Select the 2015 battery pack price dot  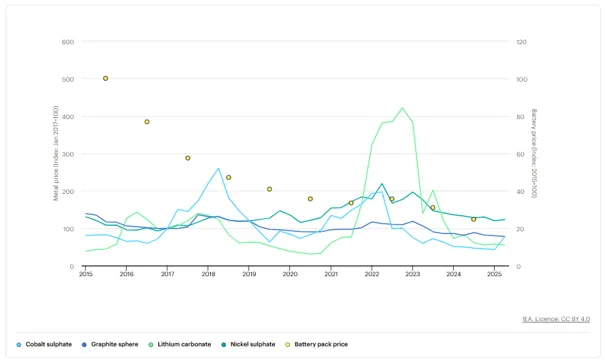[106, 78]
